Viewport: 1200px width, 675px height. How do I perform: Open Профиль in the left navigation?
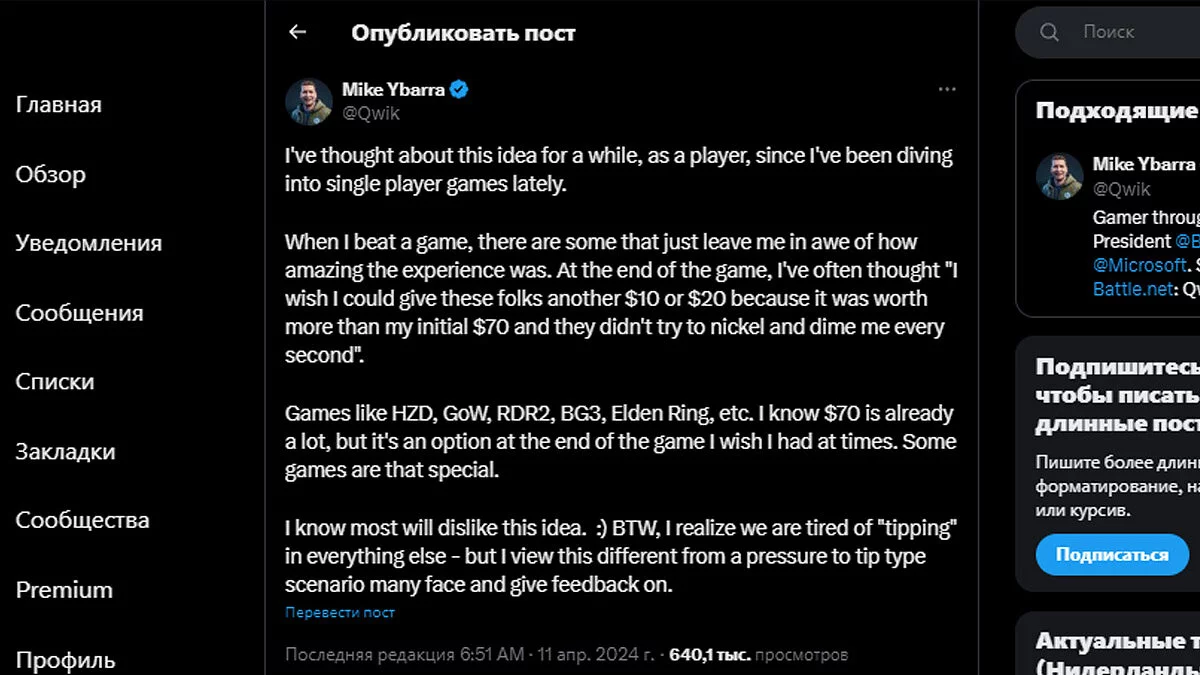coord(65,660)
